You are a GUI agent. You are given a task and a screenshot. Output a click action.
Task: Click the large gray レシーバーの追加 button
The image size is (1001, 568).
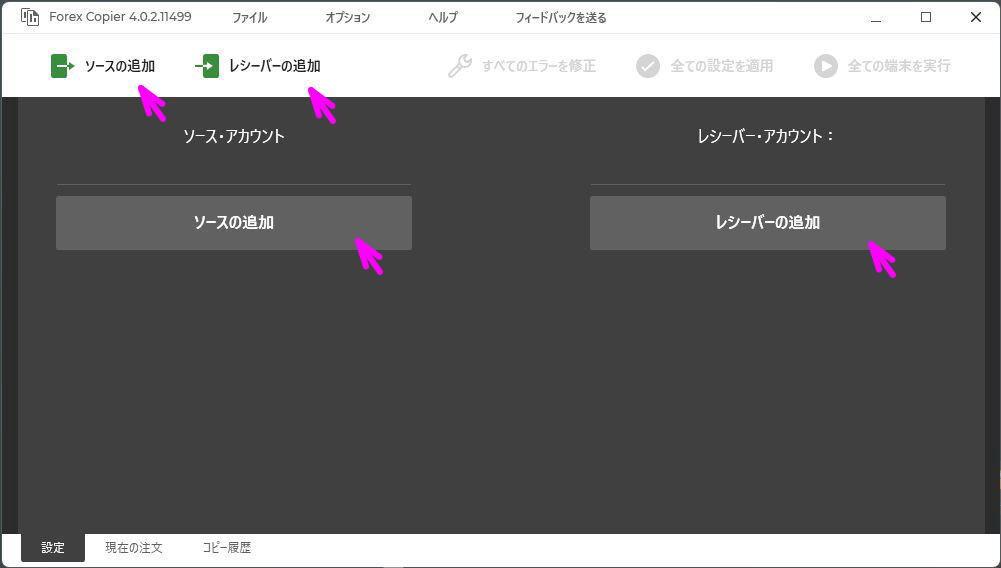point(767,223)
